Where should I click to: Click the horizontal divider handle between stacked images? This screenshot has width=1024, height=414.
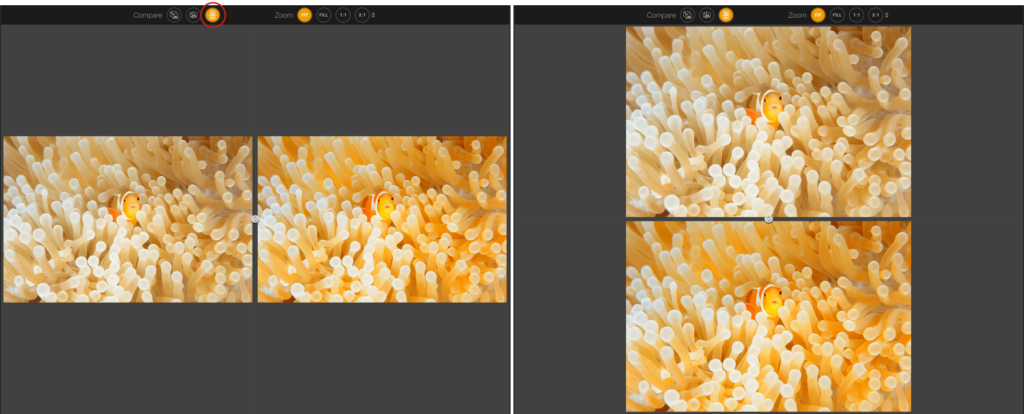coord(769,219)
